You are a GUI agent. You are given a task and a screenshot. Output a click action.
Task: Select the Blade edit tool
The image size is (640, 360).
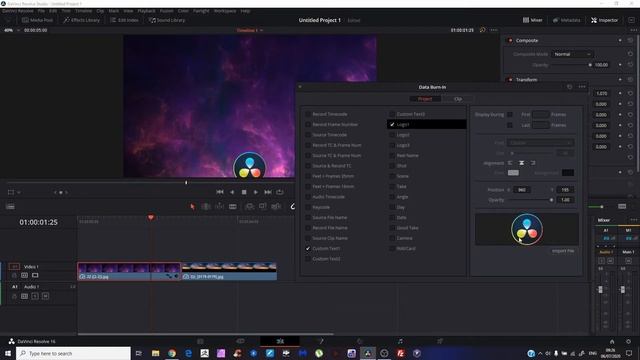(x=233, y=207)
